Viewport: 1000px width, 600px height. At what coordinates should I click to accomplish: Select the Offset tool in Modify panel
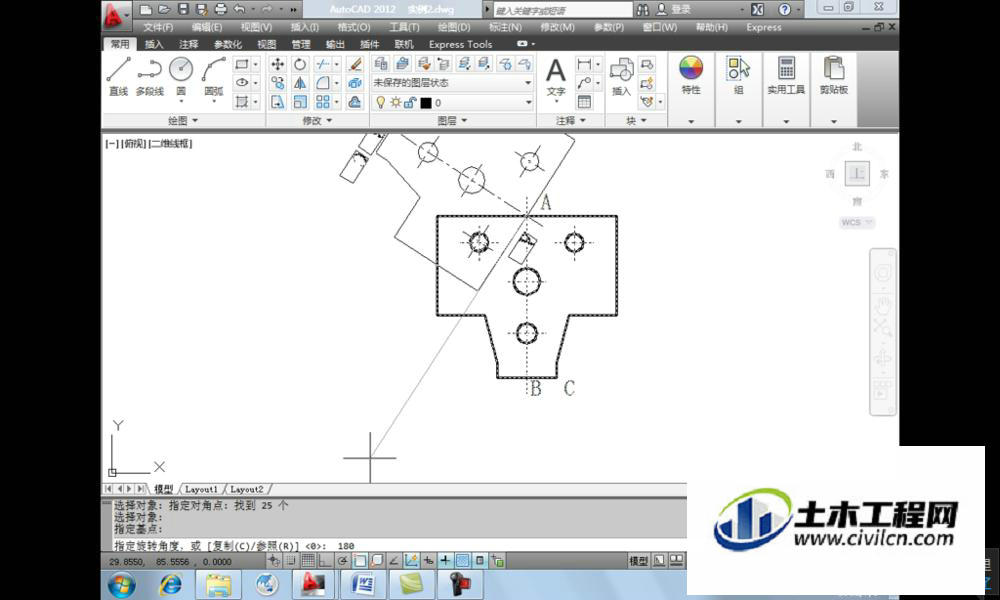(355, 102)
